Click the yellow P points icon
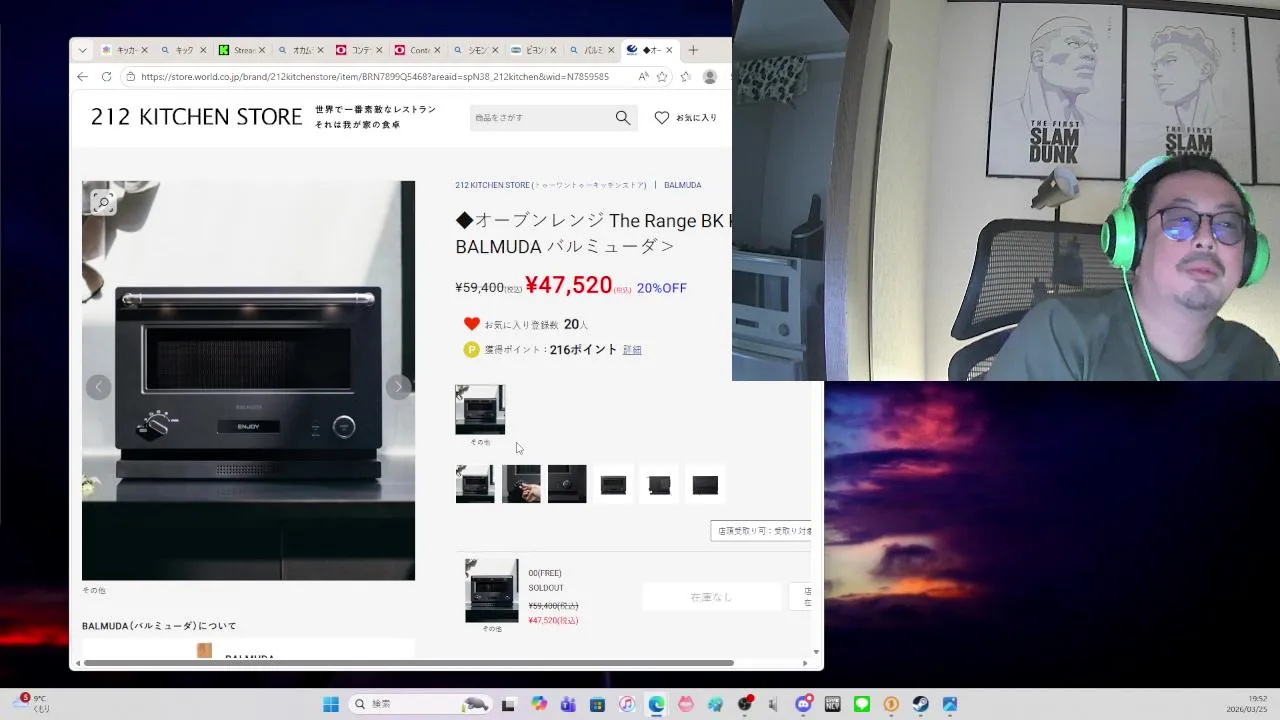 pos(472,349)
